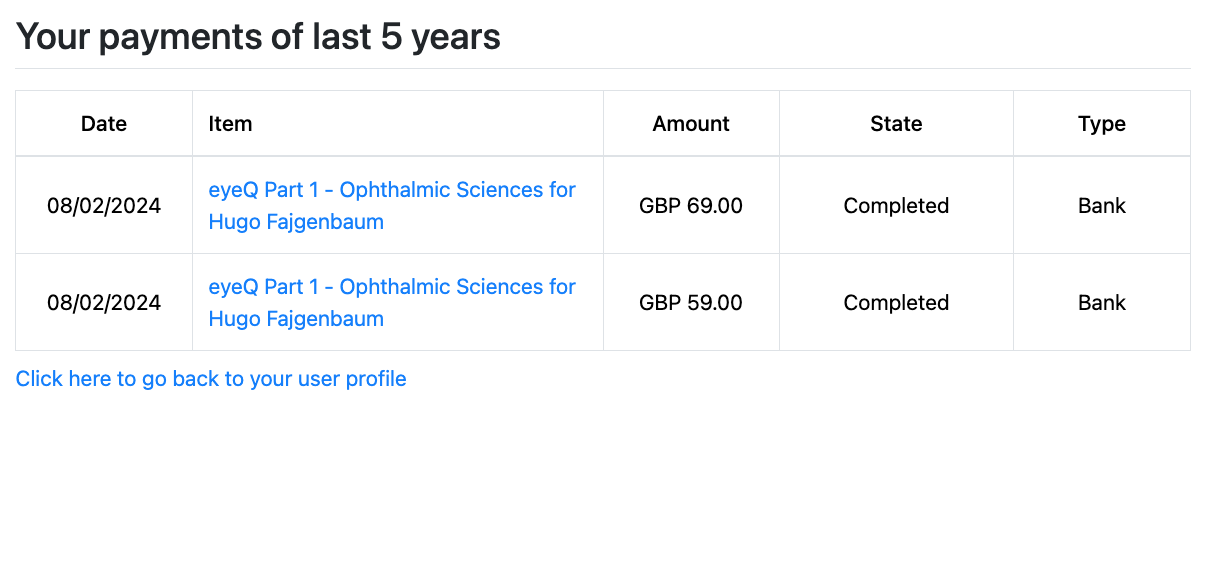Click Bank type in the GBP 59.00 row
This screenshot has height=564, width=1212.
(x=1102, y=303)
